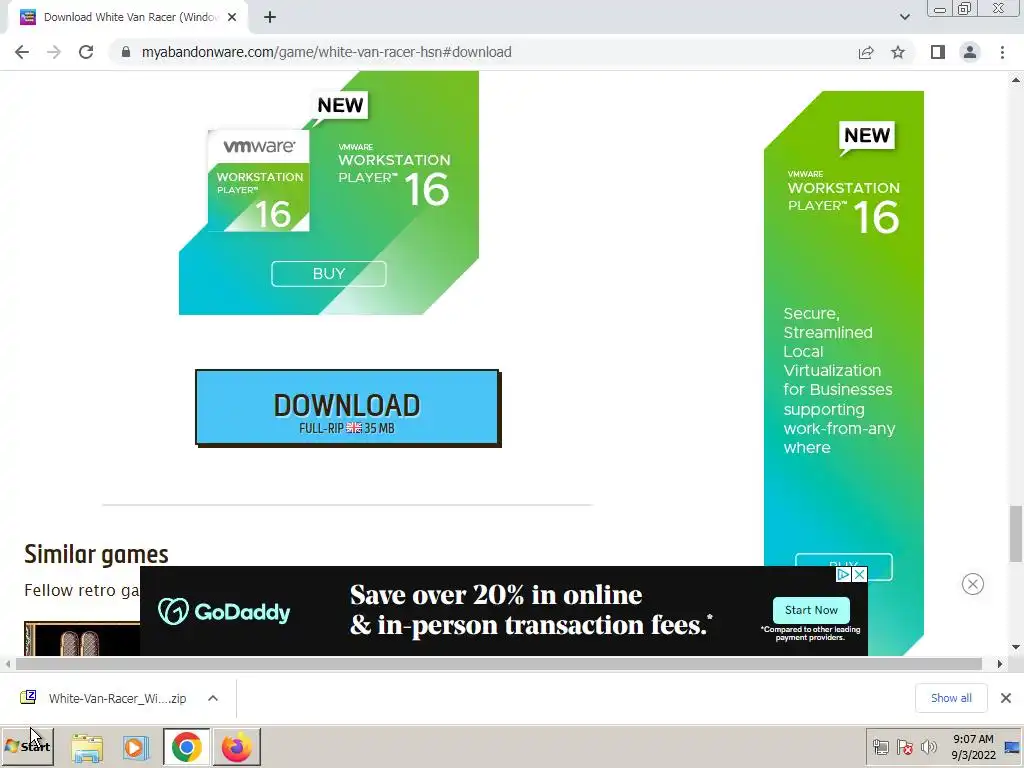1024x768 pixels.
Task: Open a new browser tab
Action: click(270, 18)
